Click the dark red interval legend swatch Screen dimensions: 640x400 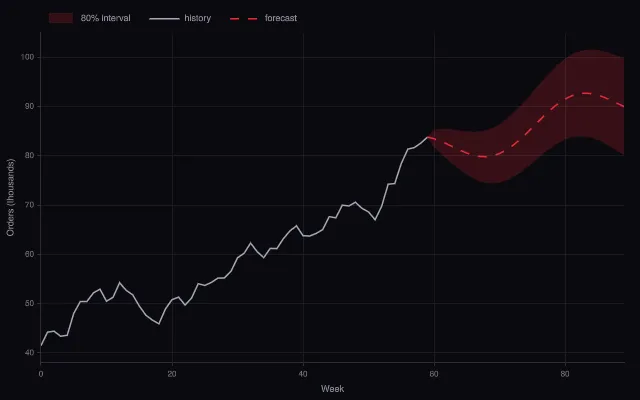click(x=61, y=18)
